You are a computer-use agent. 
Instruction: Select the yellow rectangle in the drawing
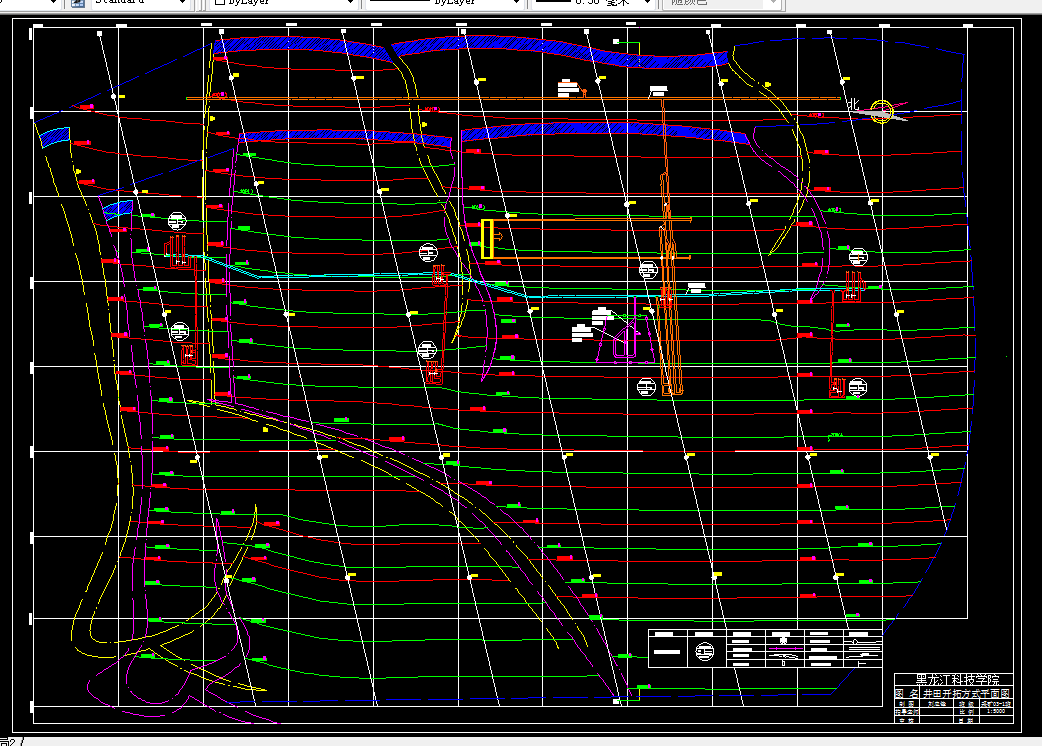pyautogui.click(x=487, y=239)
